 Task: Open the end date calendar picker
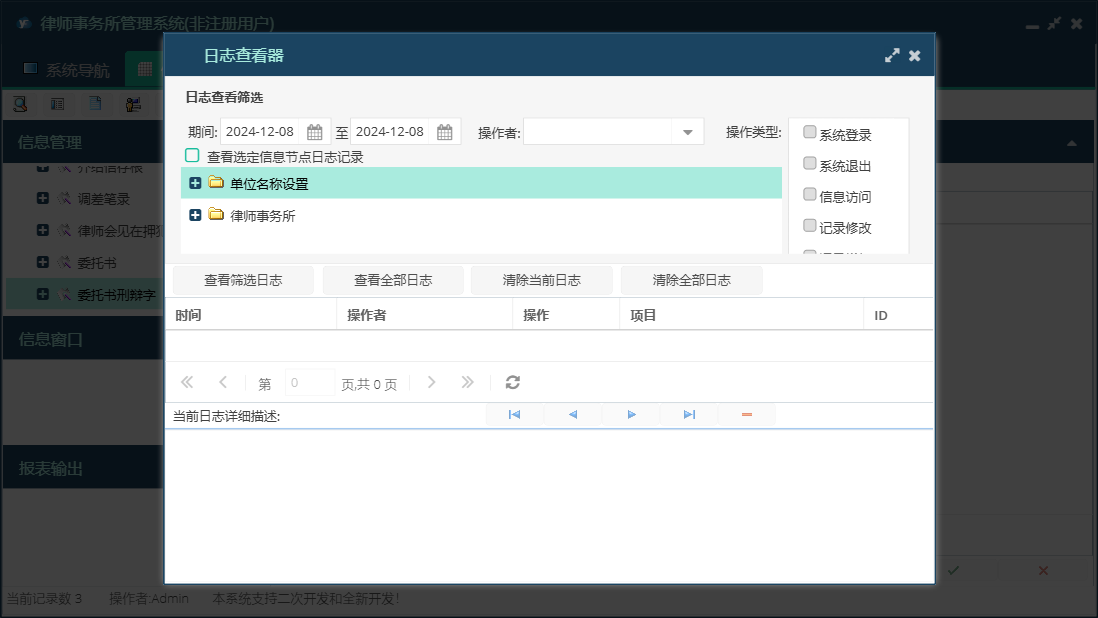(445, 132)
